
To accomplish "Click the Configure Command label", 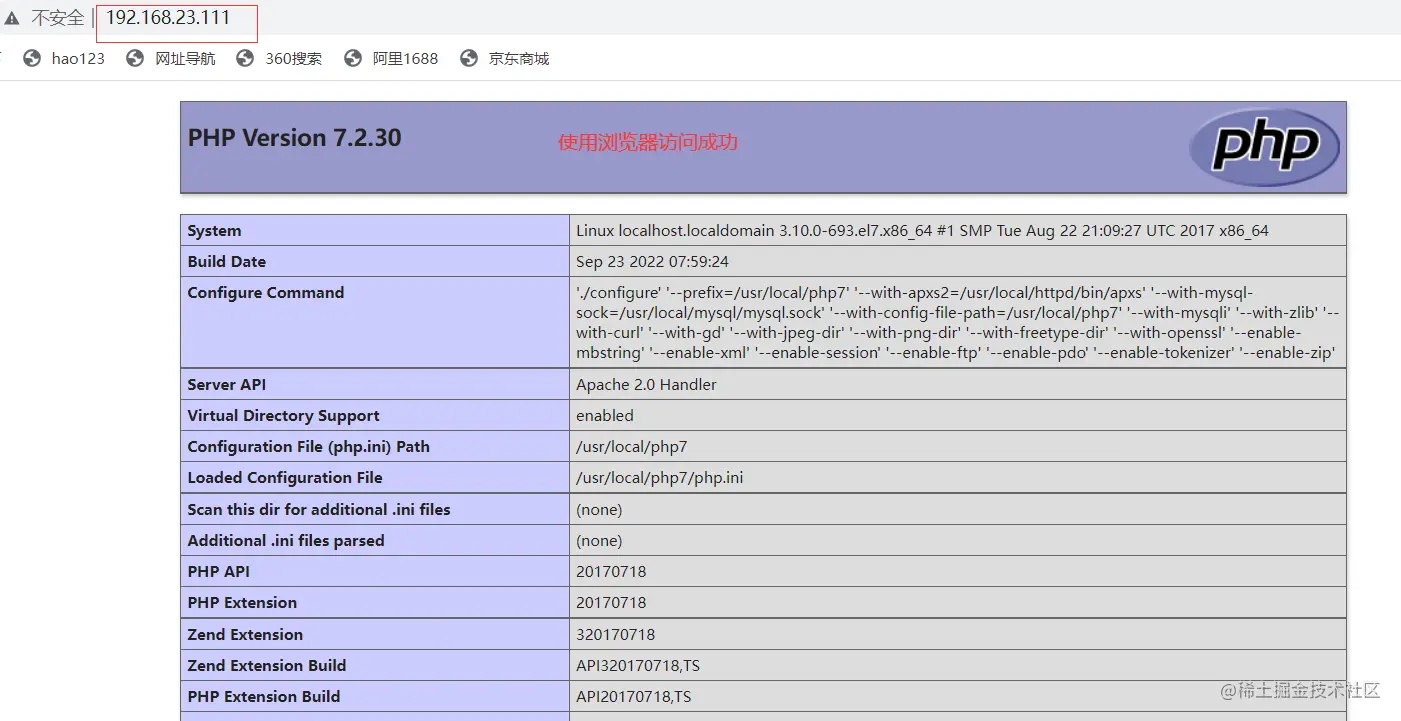I will pos(266,292).
